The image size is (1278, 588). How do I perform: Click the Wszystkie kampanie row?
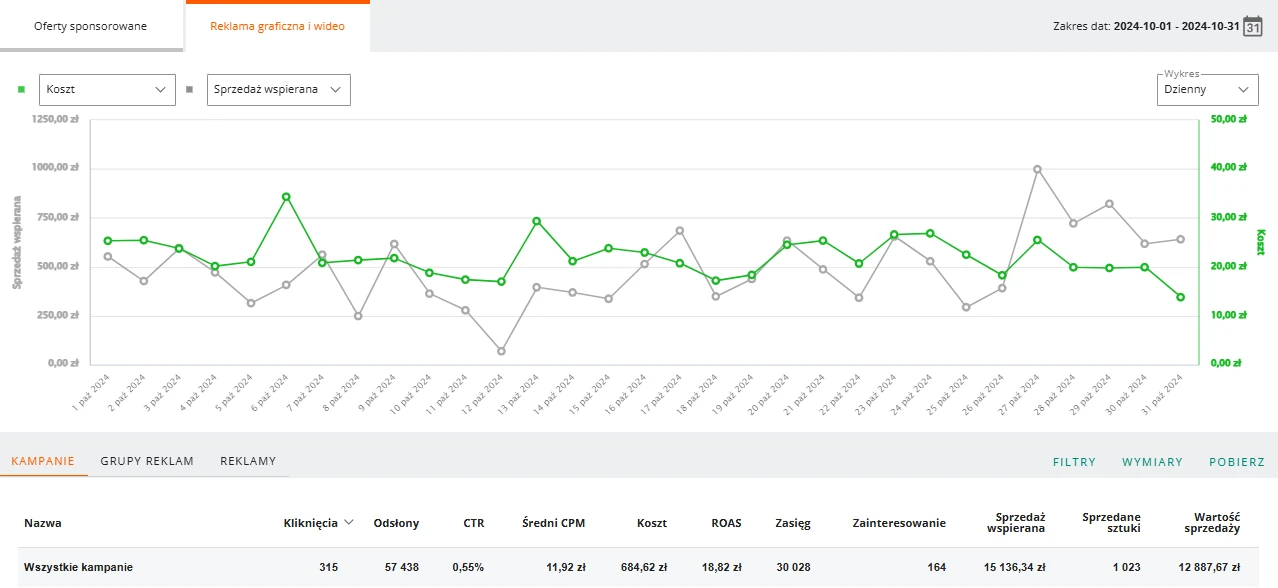click(x=639, y=567)
